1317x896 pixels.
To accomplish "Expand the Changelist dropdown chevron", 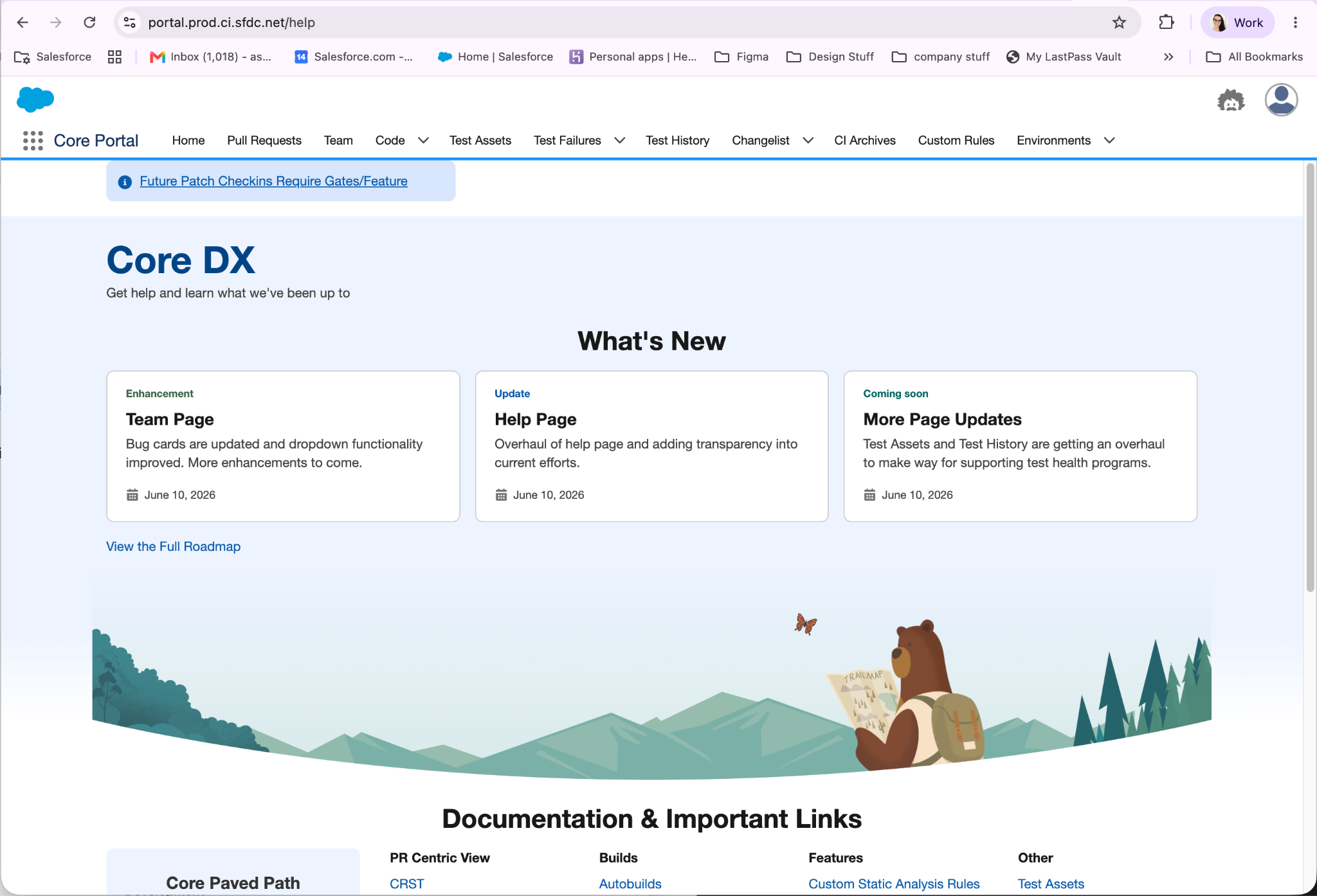I will tap(808, 140).
